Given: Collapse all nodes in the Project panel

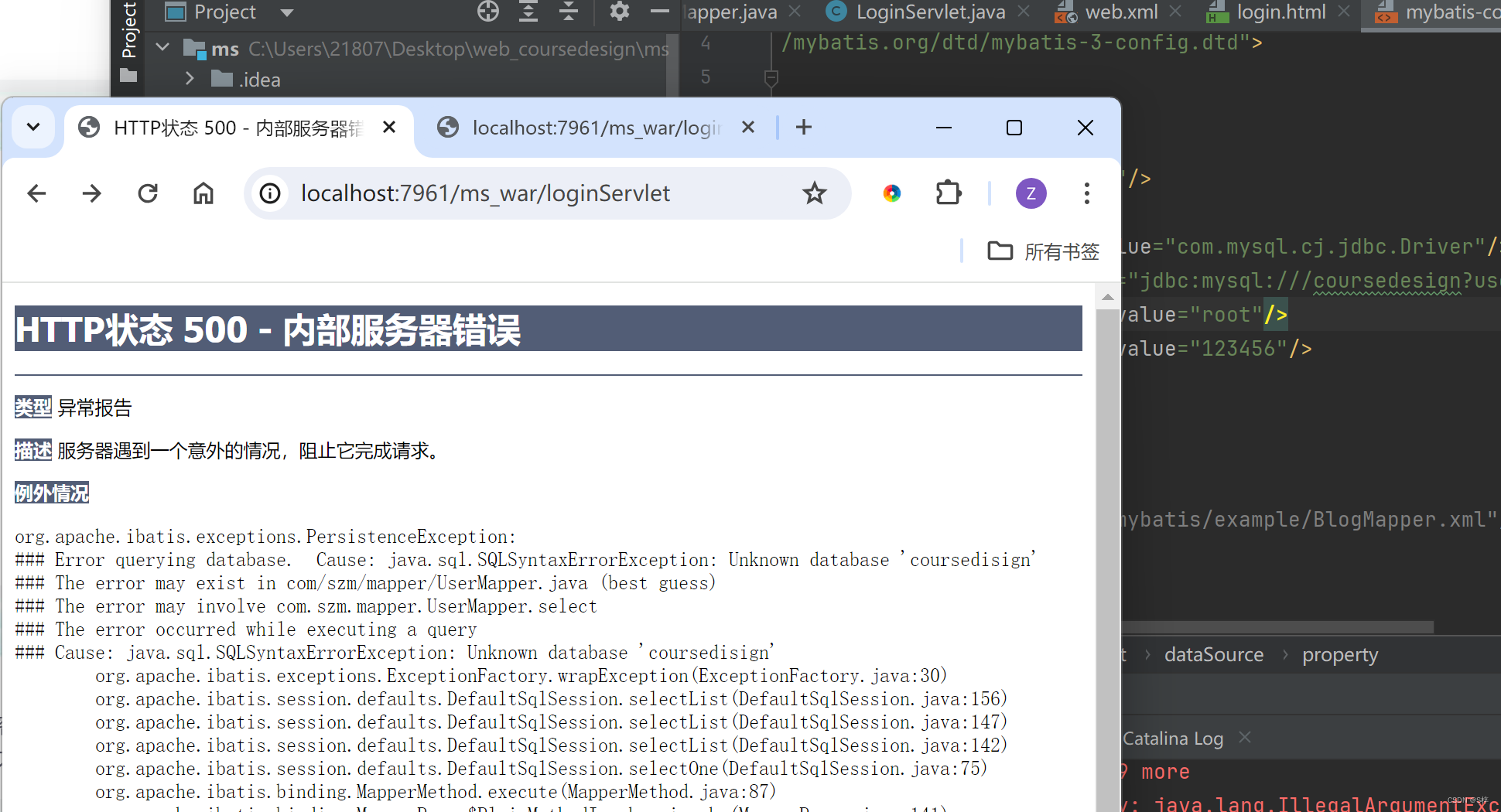Looking at the screenshot, I should click(x=567, y=12).
